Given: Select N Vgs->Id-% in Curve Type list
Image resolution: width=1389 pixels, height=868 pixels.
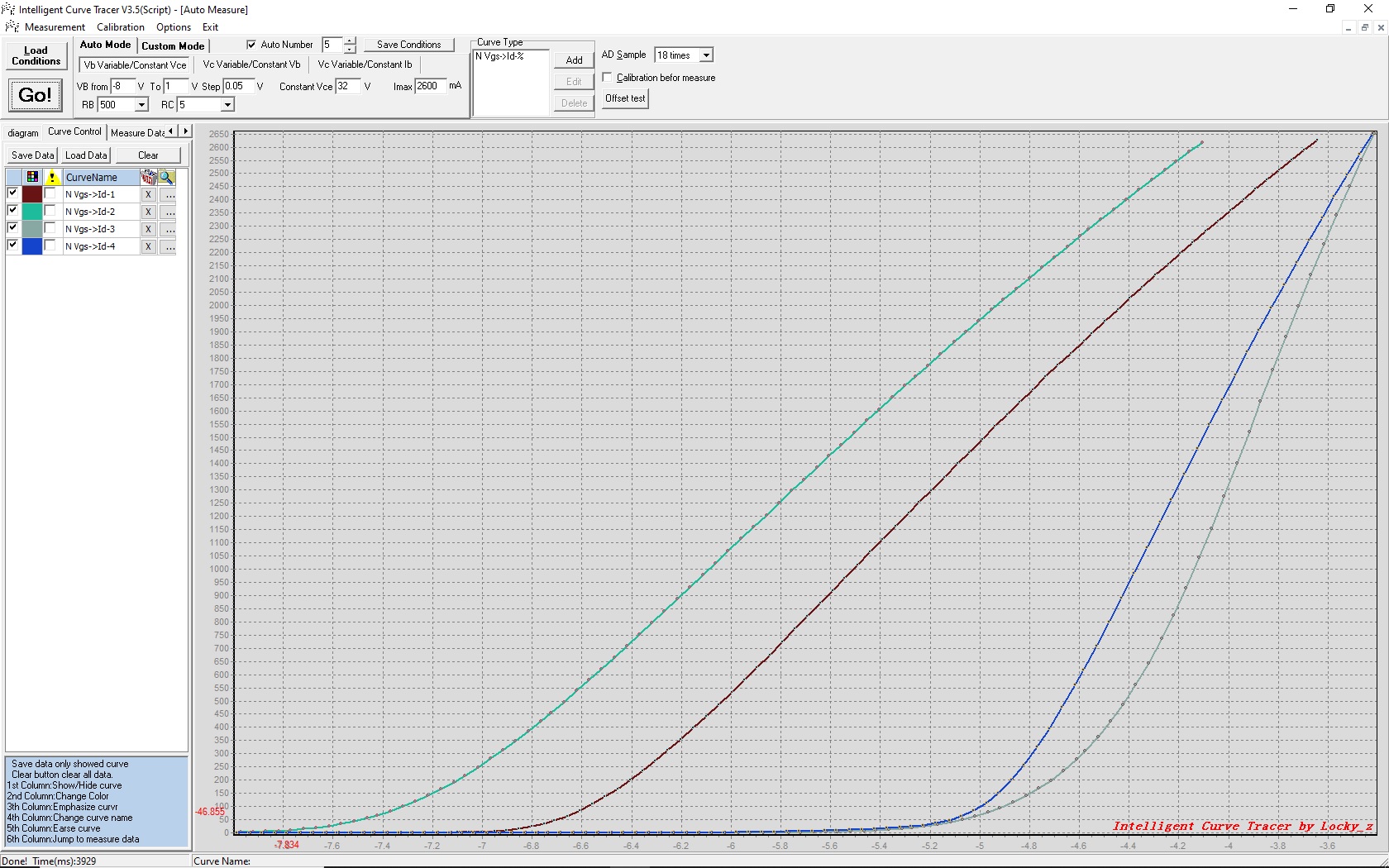Looking at the screenshot, I should [499, 56].
